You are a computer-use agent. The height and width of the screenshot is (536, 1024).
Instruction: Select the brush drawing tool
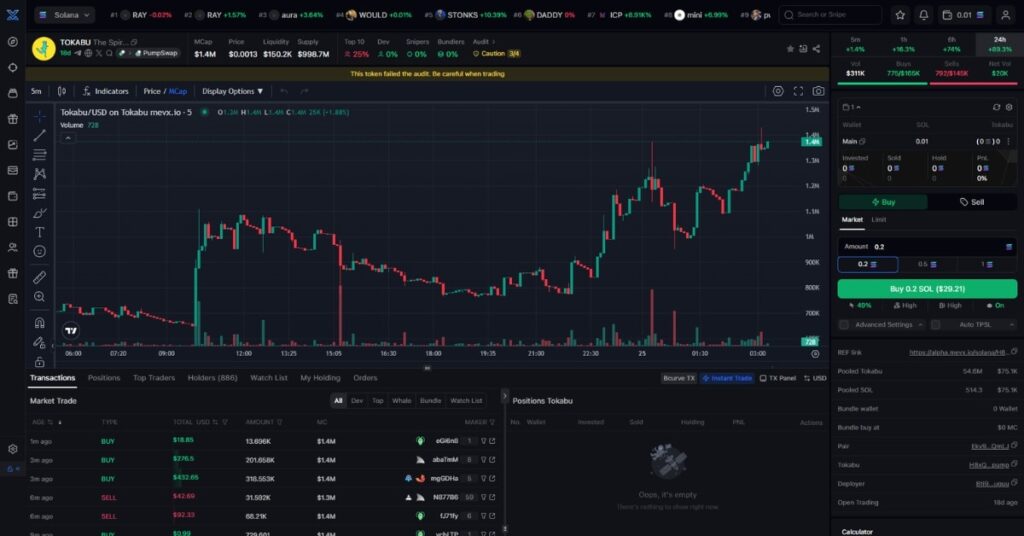pyautogui.click(x=40, y=213)
